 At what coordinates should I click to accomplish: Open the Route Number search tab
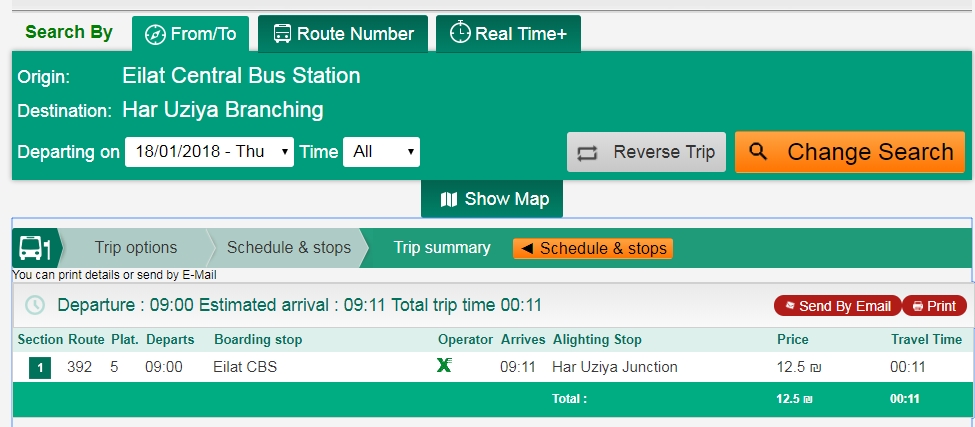[343, 34]
